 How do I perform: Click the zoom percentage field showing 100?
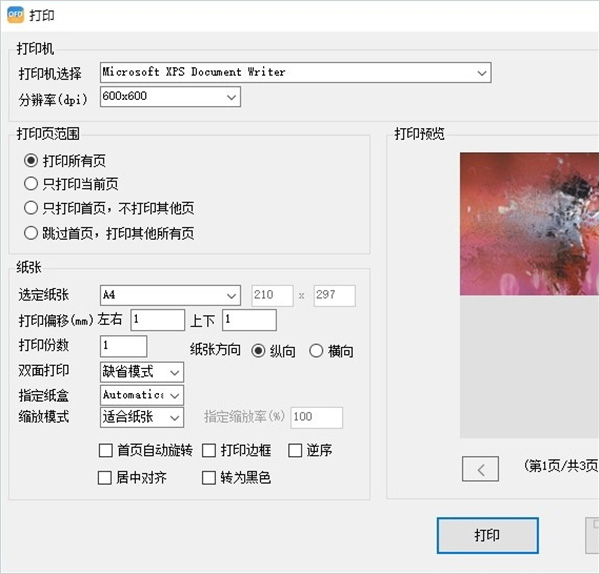[317, 417]
